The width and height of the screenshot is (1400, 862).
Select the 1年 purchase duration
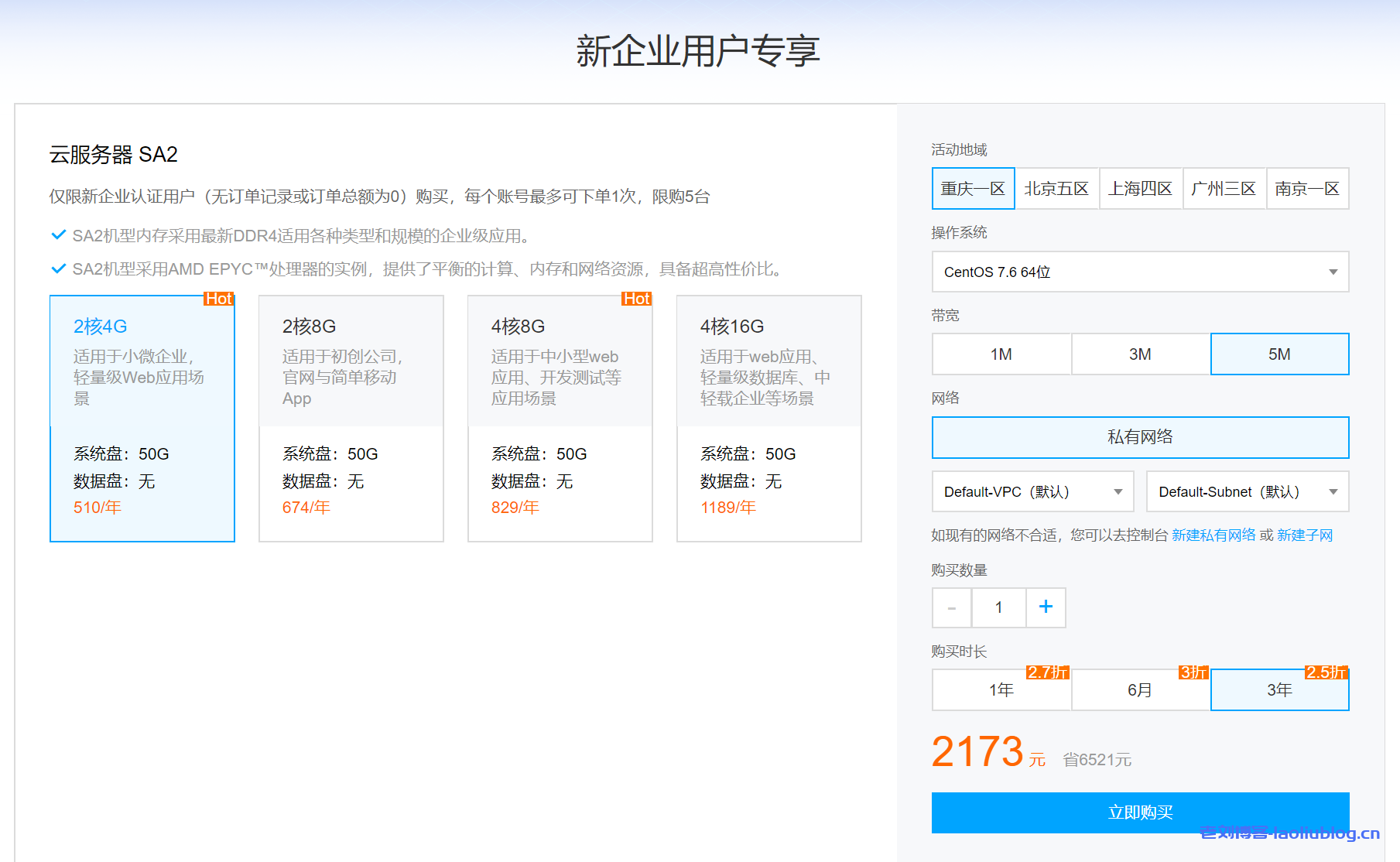[x=1001, y=689]
